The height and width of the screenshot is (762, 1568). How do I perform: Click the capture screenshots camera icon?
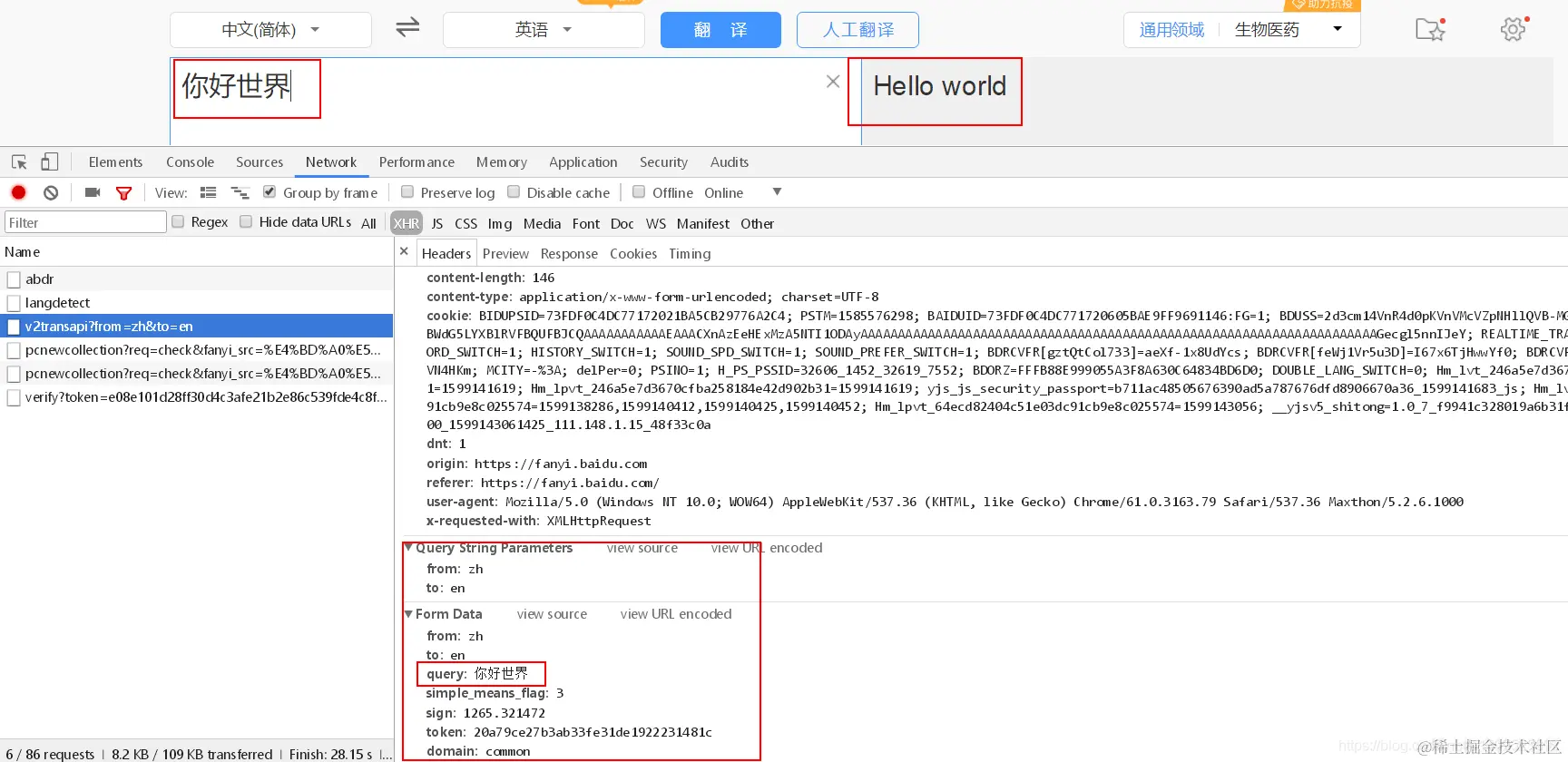[x=93, y=192]
